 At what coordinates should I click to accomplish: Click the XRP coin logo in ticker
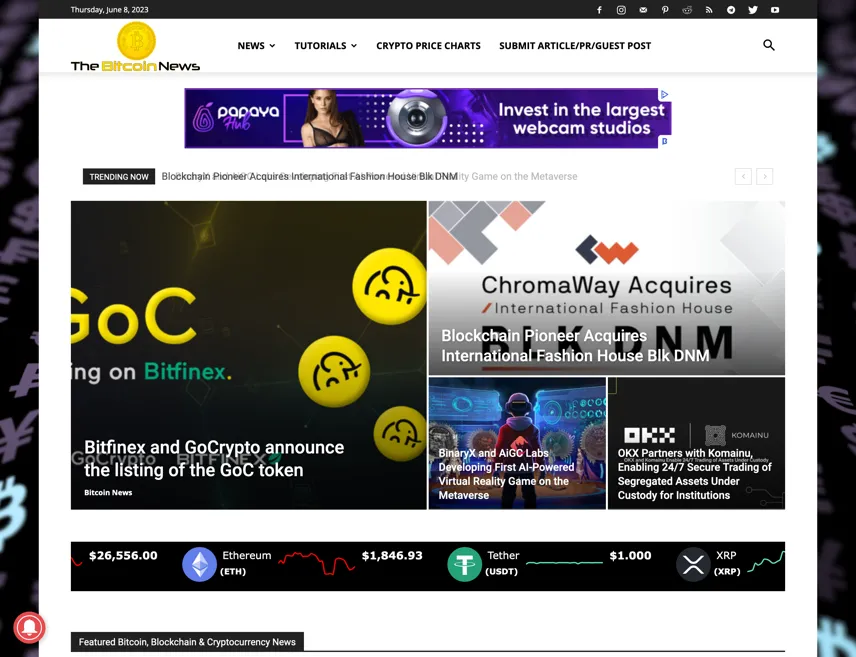(693, 564)
